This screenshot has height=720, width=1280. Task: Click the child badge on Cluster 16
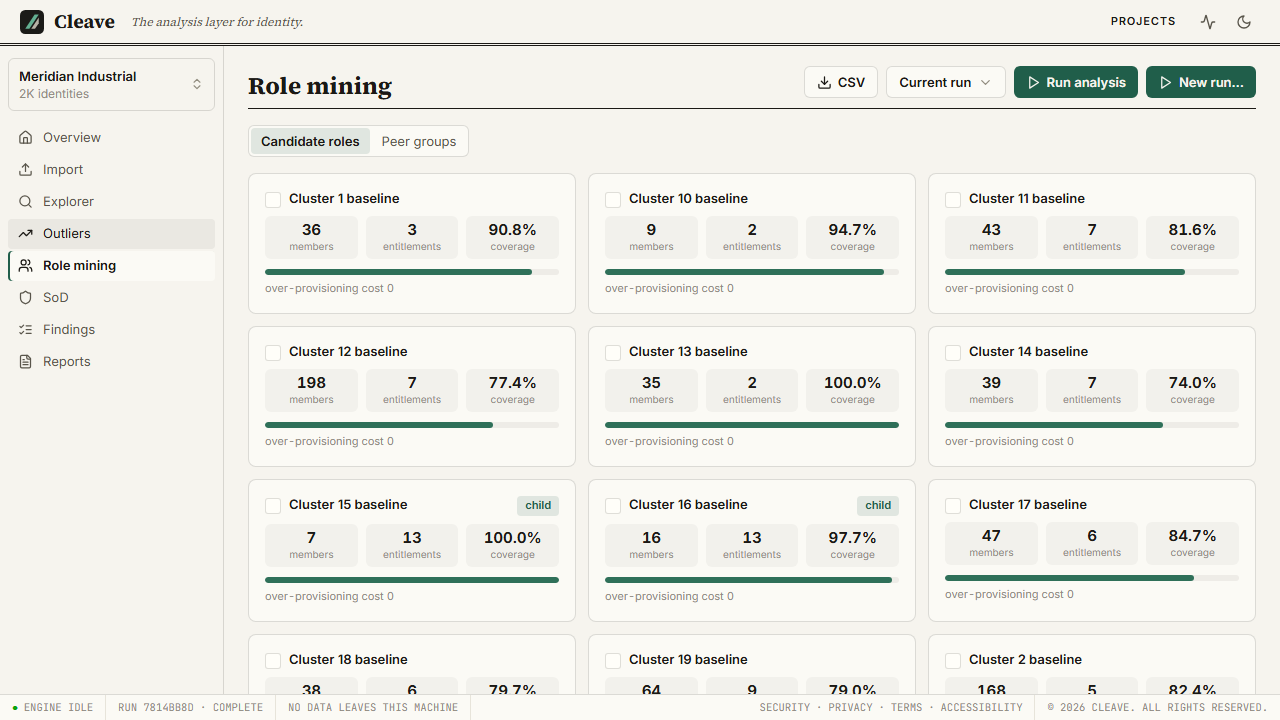point(878,506)
